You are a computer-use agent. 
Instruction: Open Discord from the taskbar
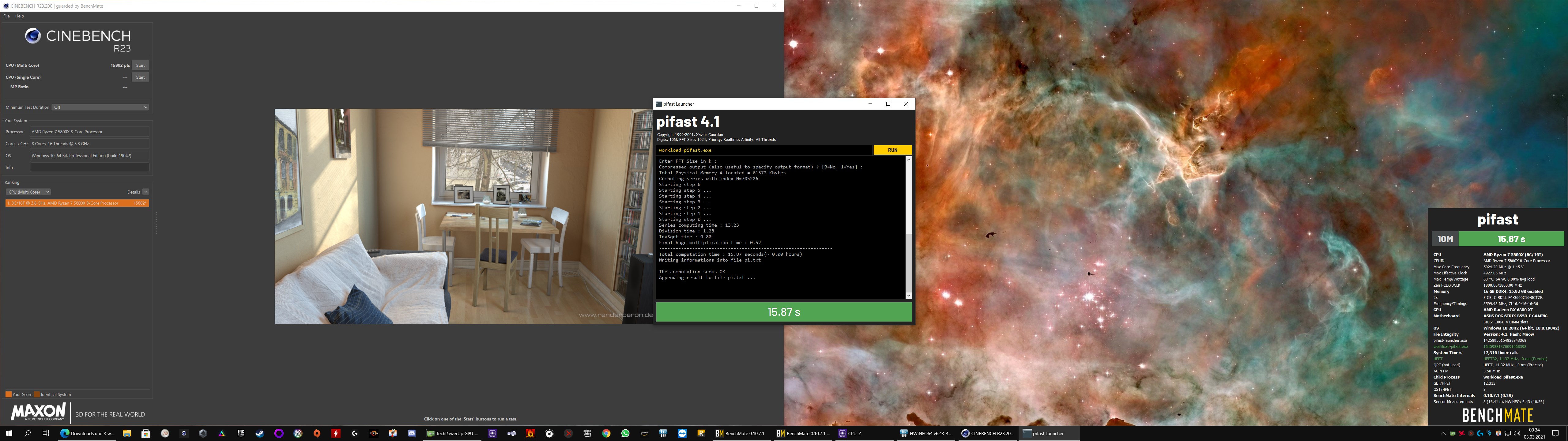412,434
